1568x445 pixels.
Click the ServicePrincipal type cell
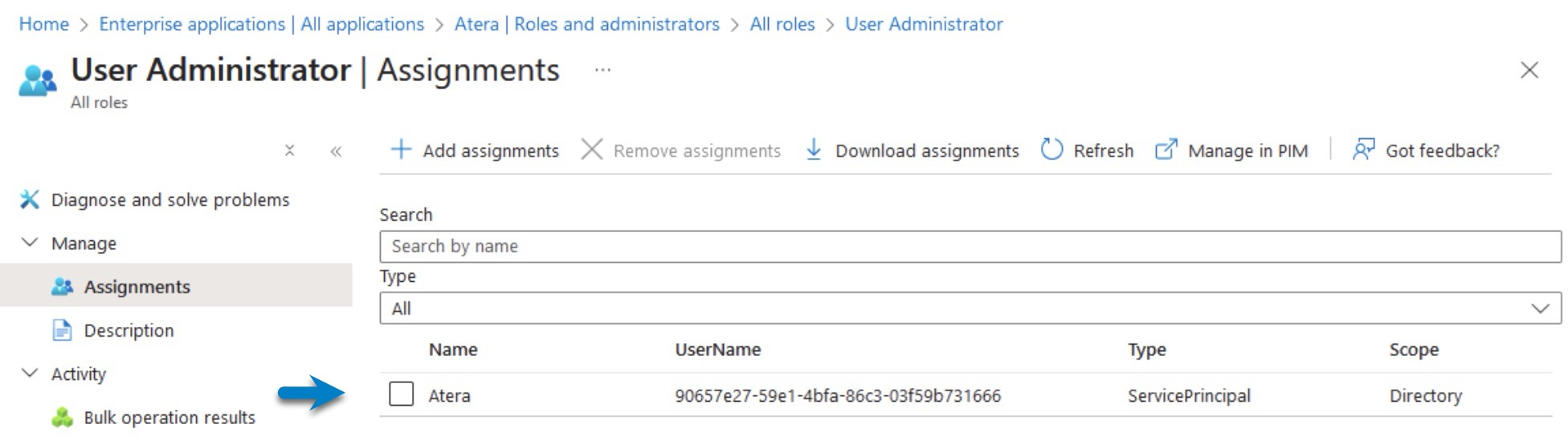(x=1190, y=395)
